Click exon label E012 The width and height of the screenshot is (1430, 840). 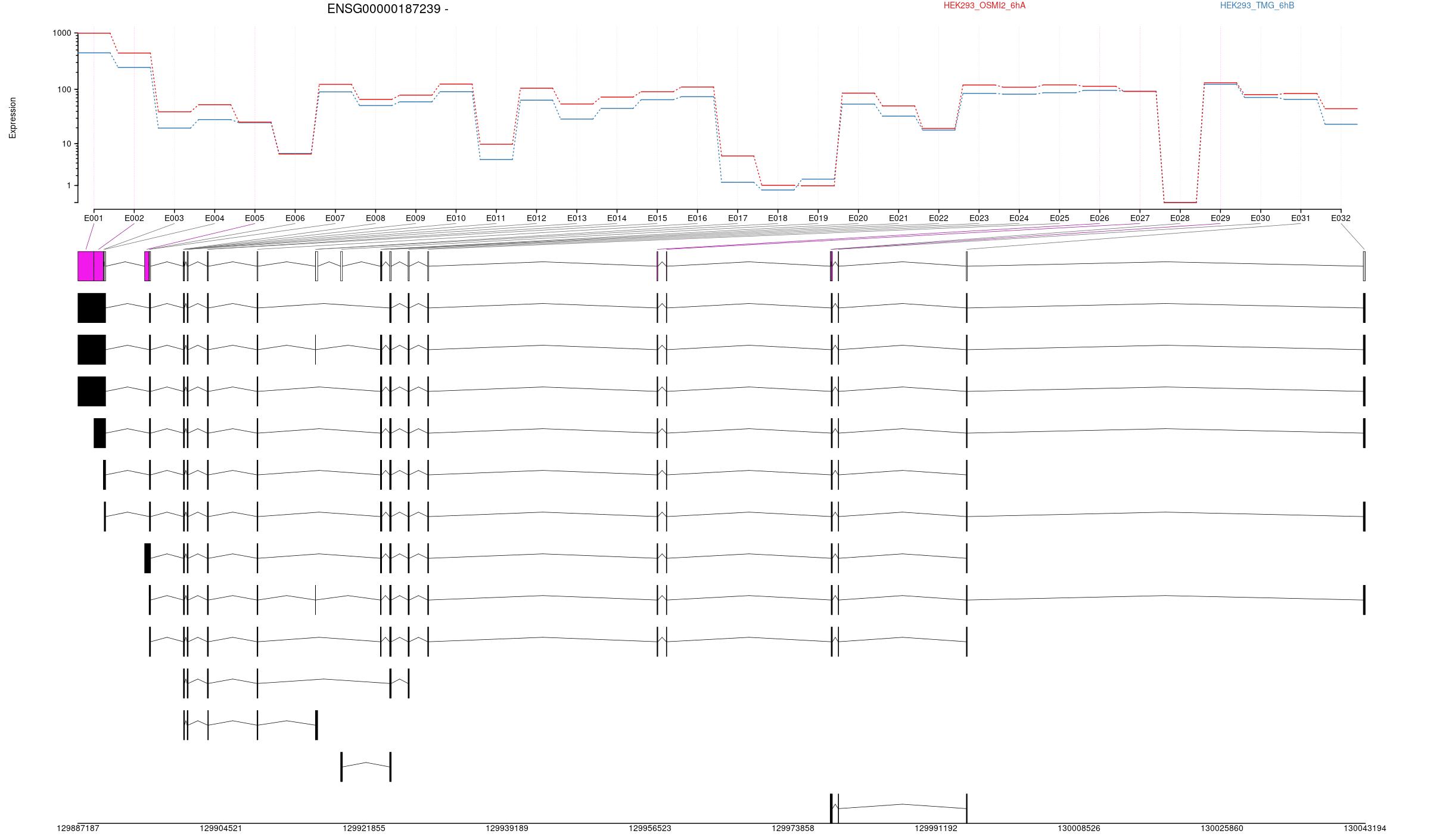point(536,218)
